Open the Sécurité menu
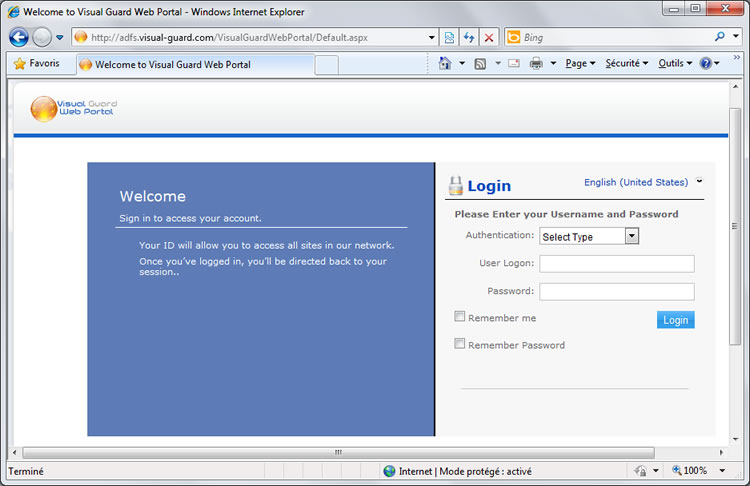 coord(627,63)
